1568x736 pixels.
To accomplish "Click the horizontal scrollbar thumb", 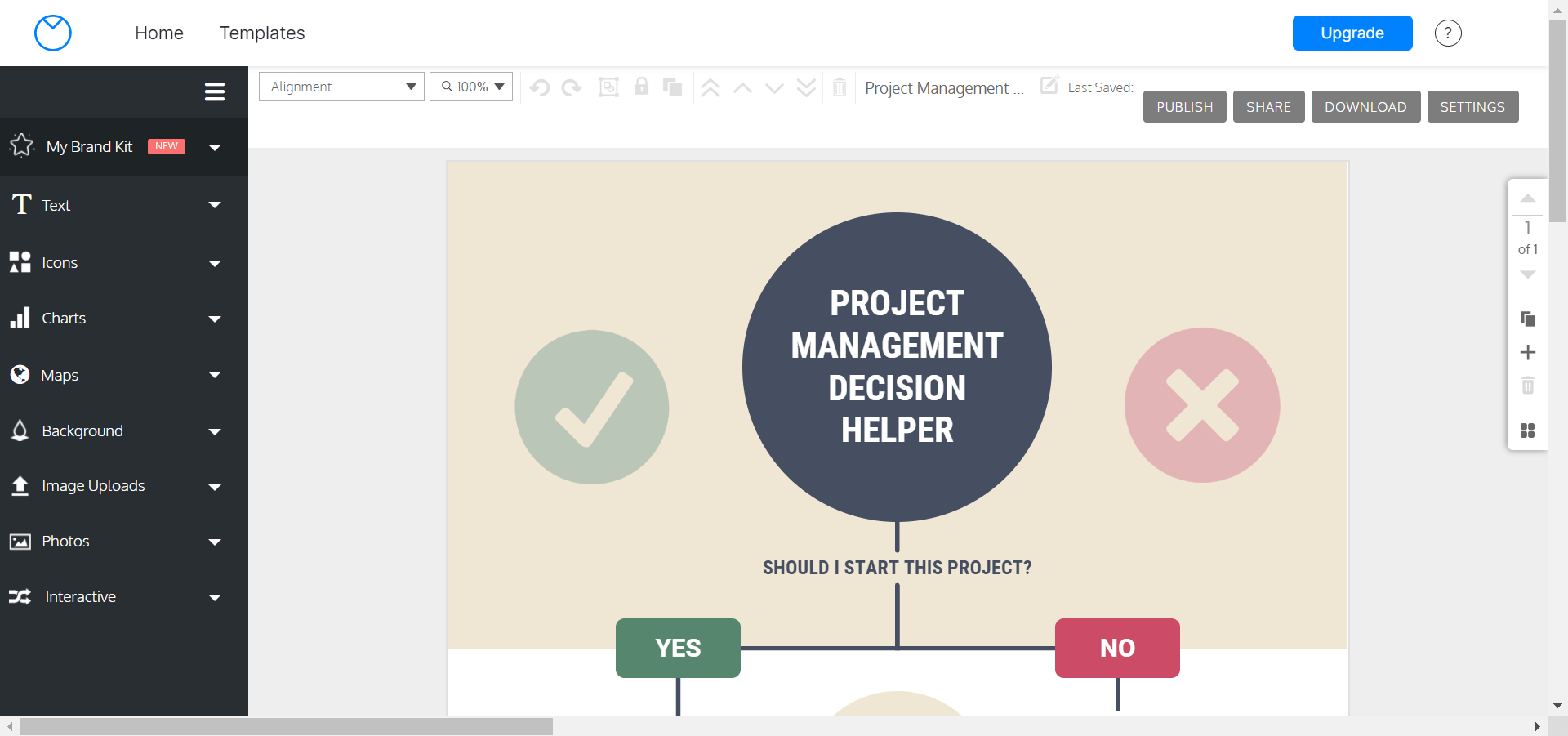I will point(287,726).
